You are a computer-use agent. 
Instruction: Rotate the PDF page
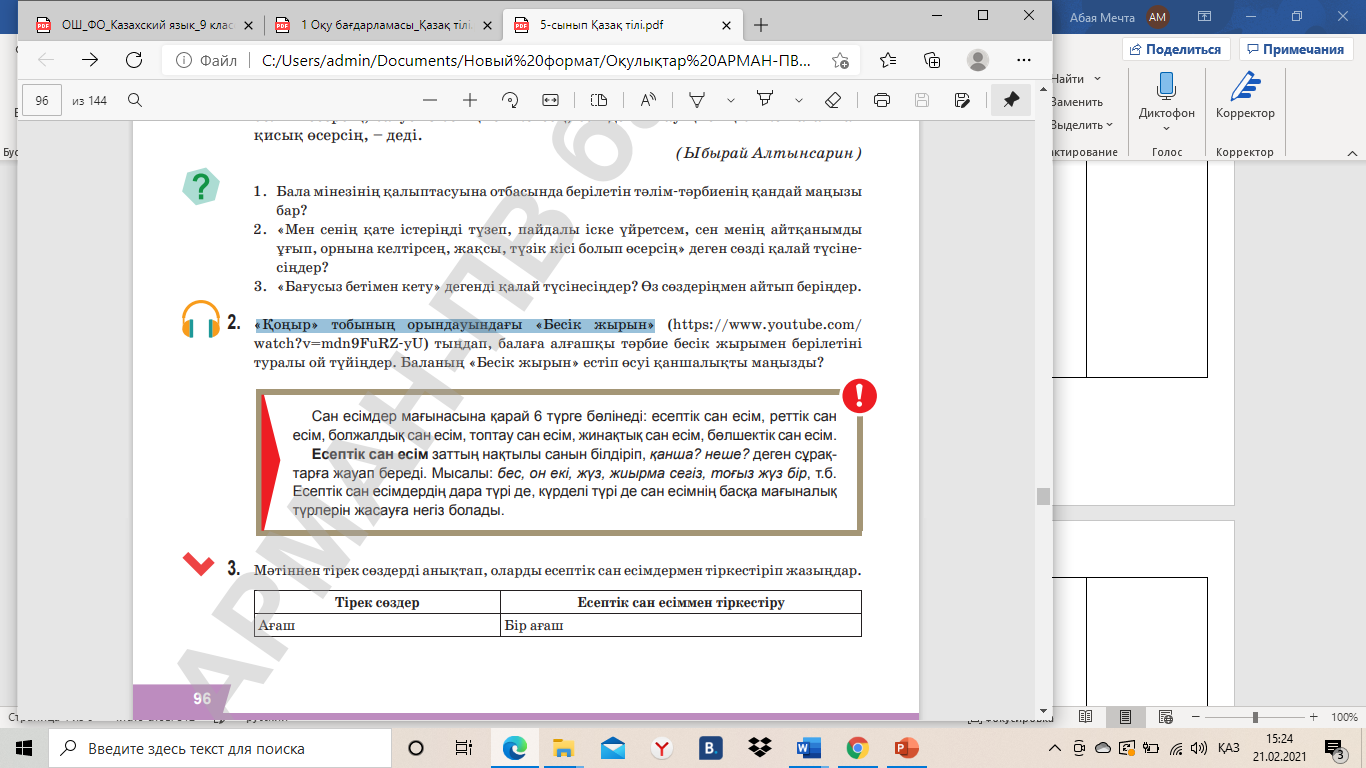(510, 100)
